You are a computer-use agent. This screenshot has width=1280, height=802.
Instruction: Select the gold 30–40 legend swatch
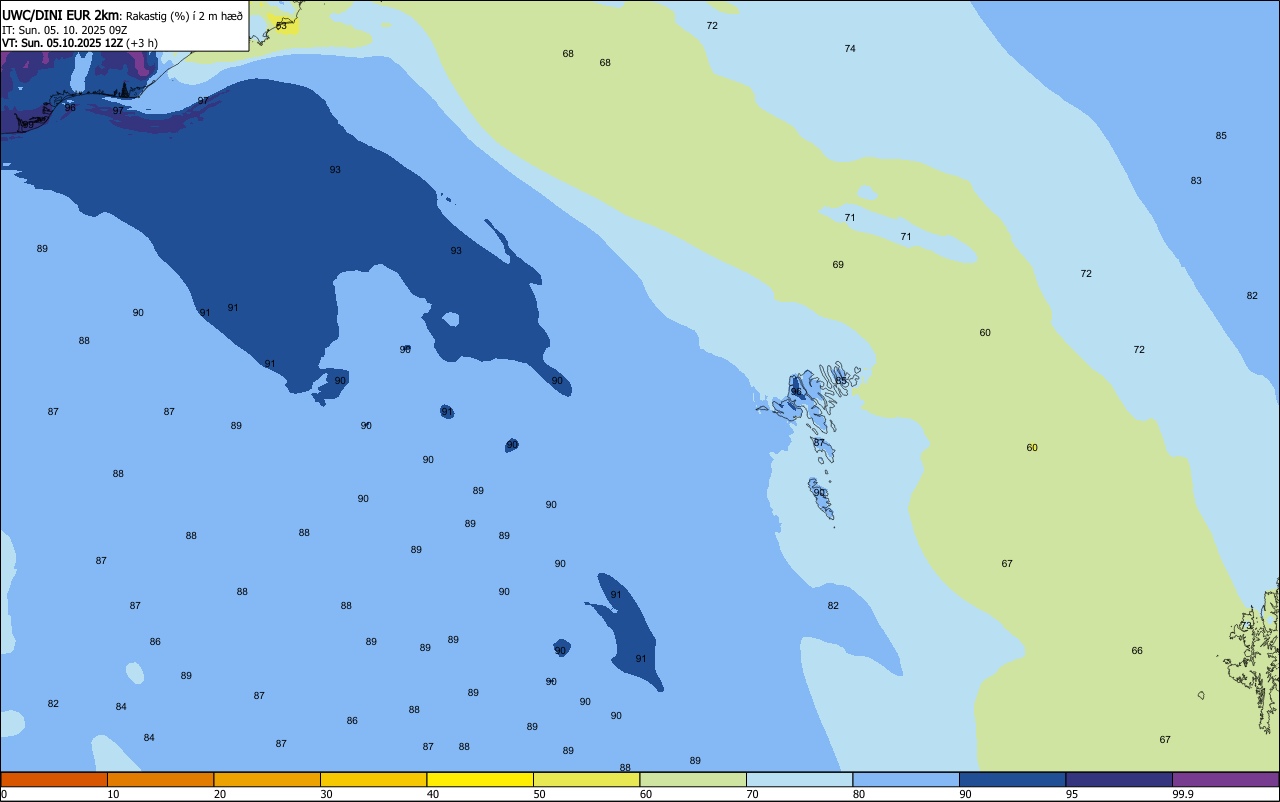(373, 779)
